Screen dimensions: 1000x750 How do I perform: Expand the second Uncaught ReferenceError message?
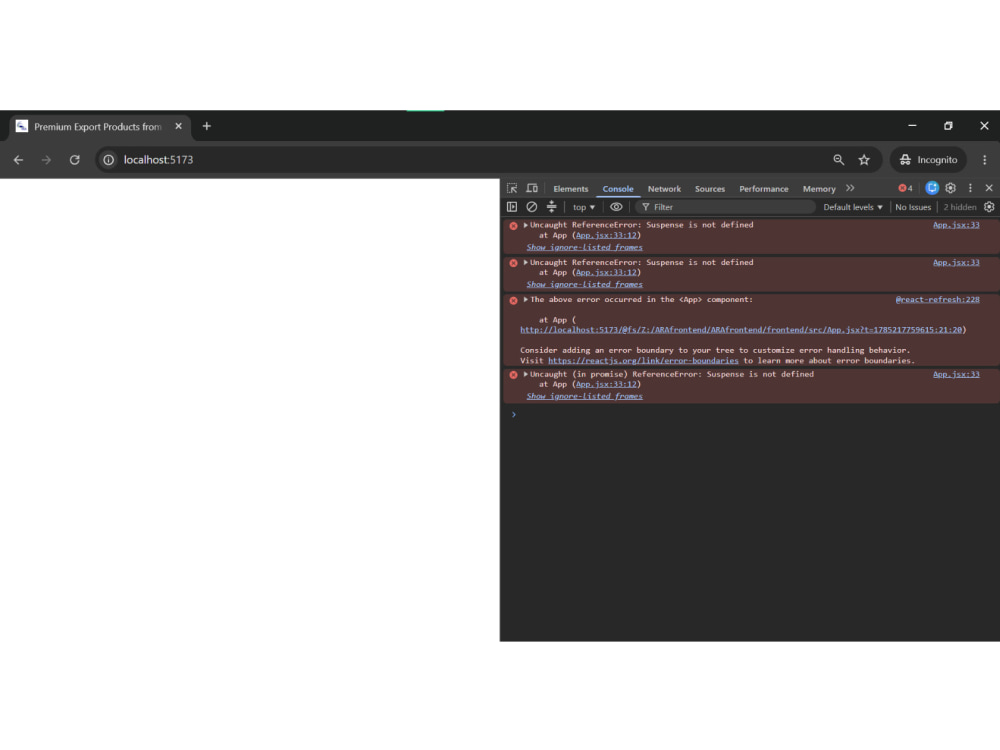pos(526,262)
